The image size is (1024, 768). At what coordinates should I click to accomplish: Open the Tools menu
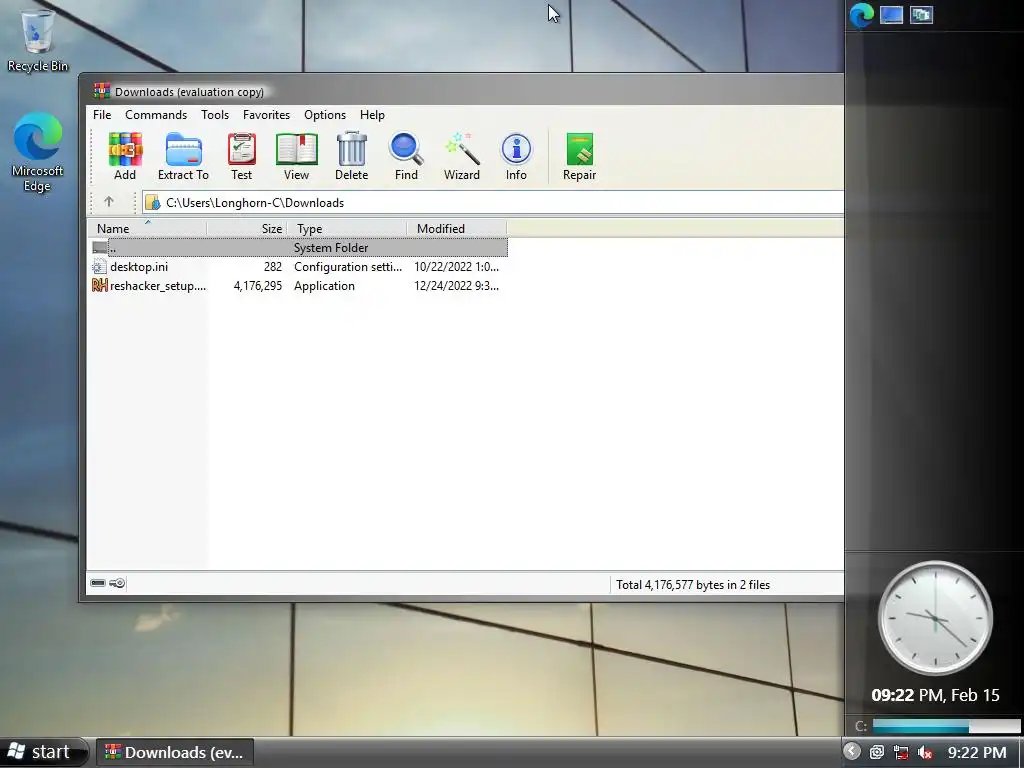click(x=215, y=115)
